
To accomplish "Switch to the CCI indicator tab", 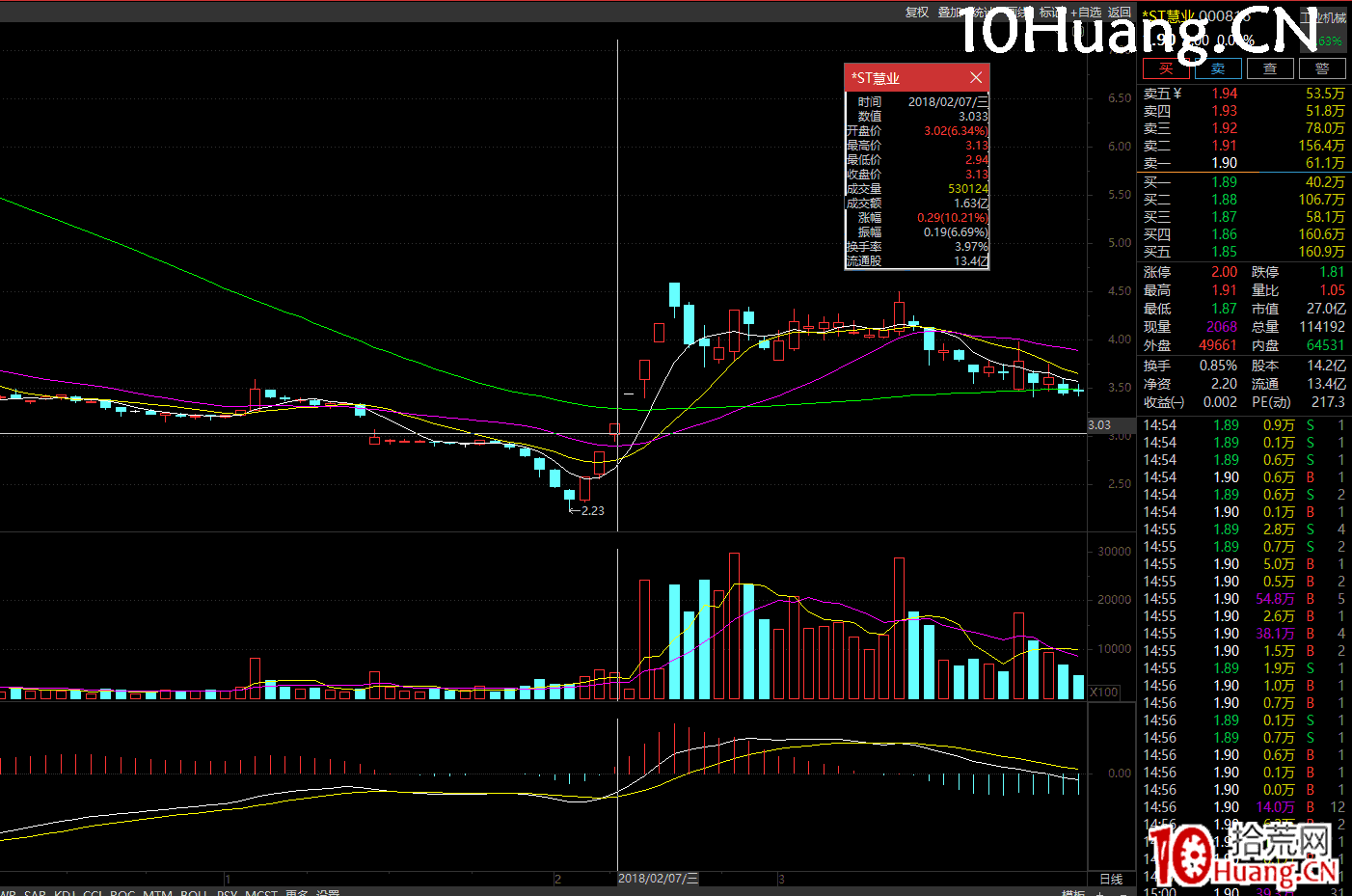I will pos(93,893).
